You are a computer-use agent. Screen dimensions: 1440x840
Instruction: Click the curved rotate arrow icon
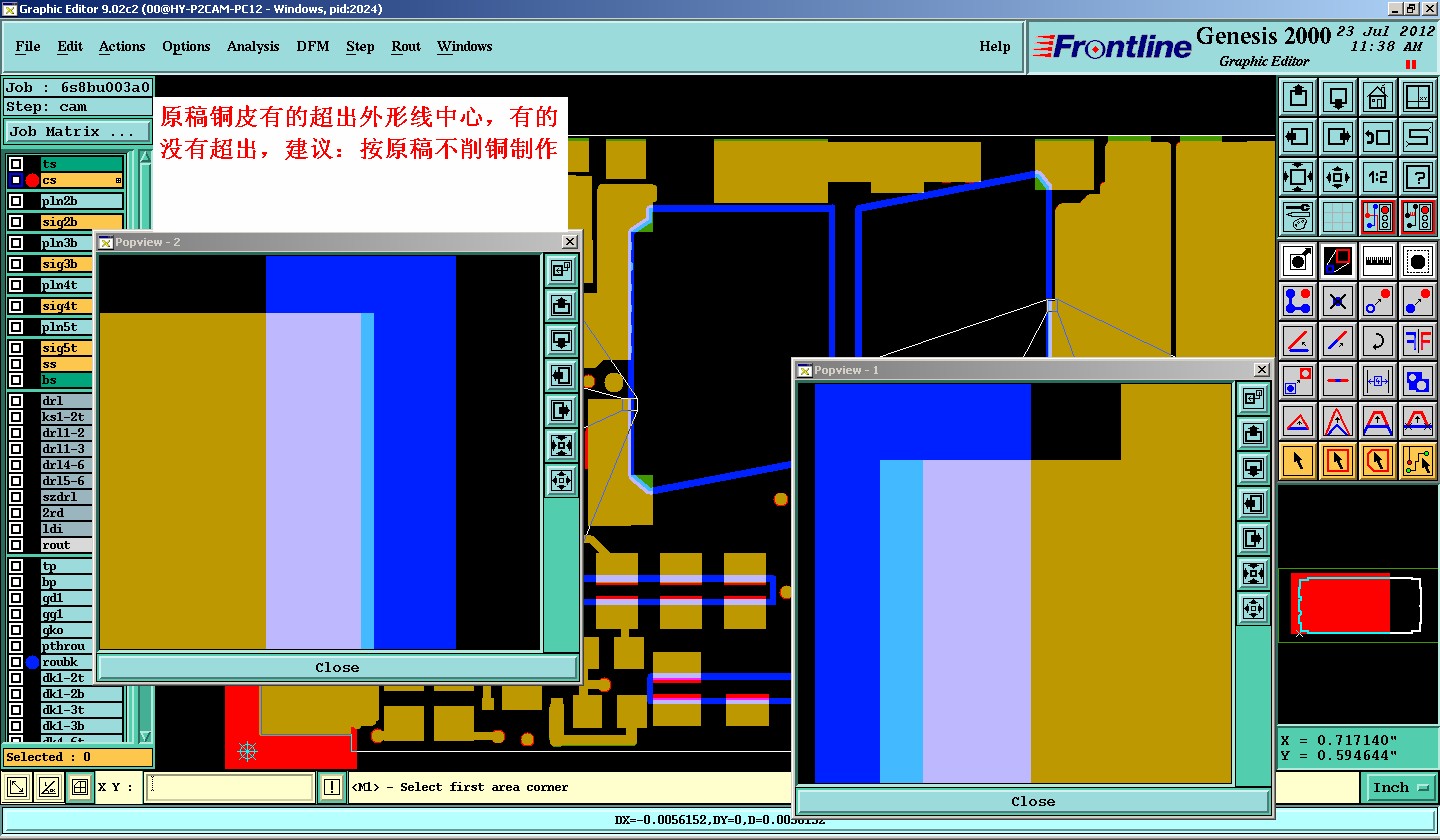1378,340
